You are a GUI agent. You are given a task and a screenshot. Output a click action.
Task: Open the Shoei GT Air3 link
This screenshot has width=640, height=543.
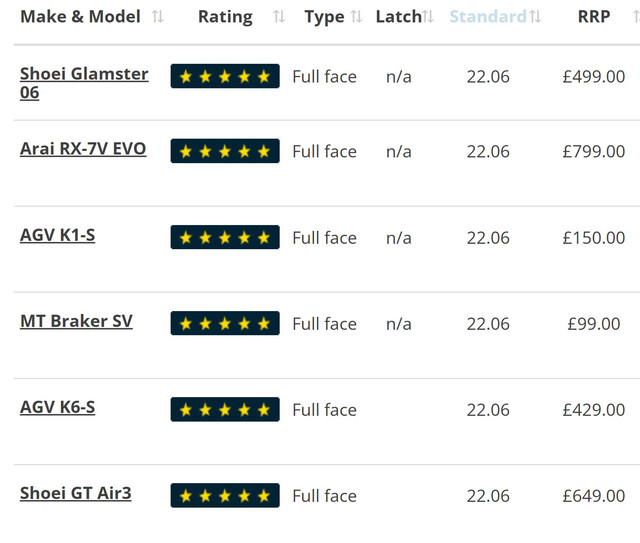click(x=76, y=493)
